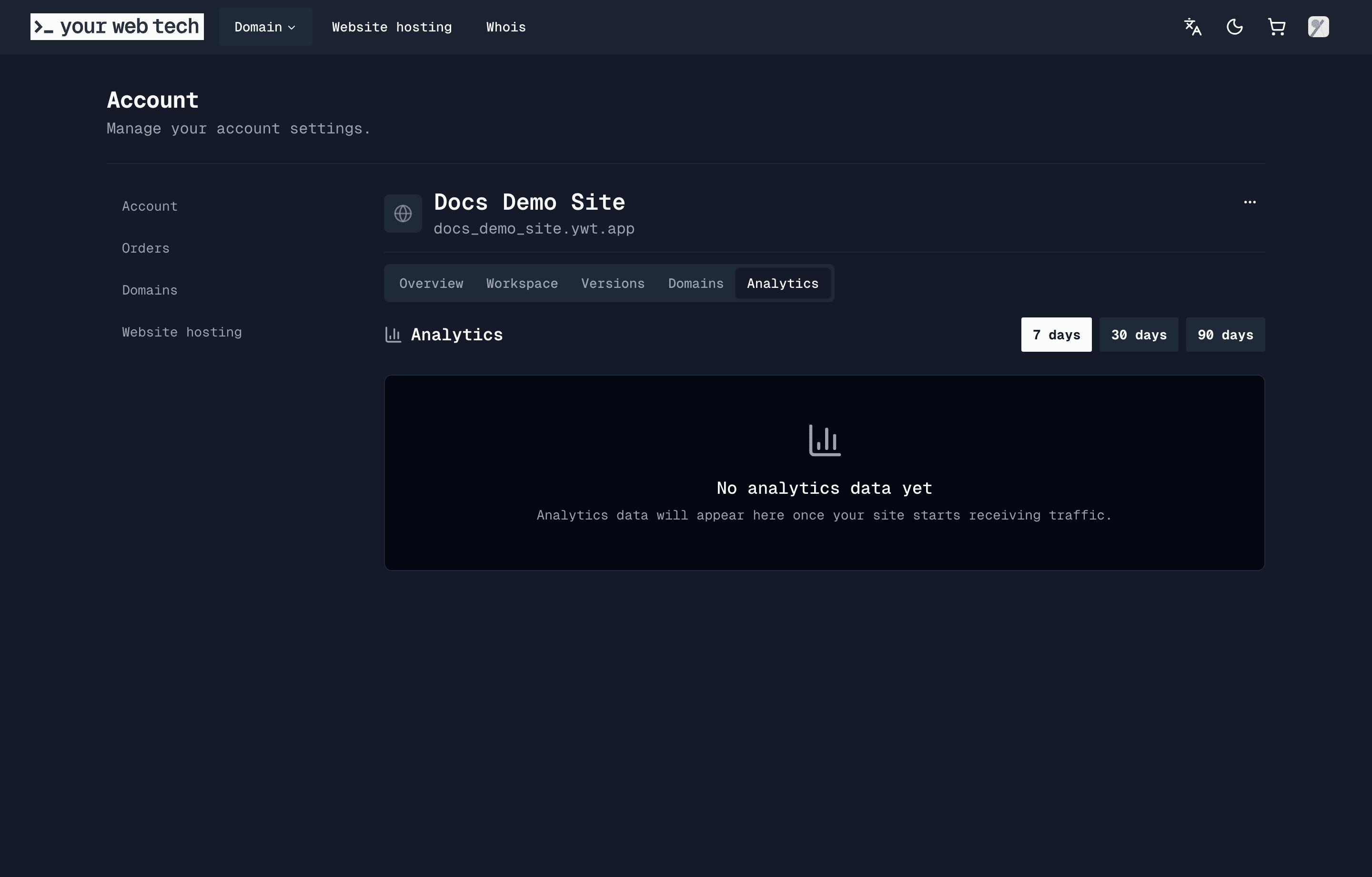
Task: Open the language translation menu icon
Action: coord(1192,27)
